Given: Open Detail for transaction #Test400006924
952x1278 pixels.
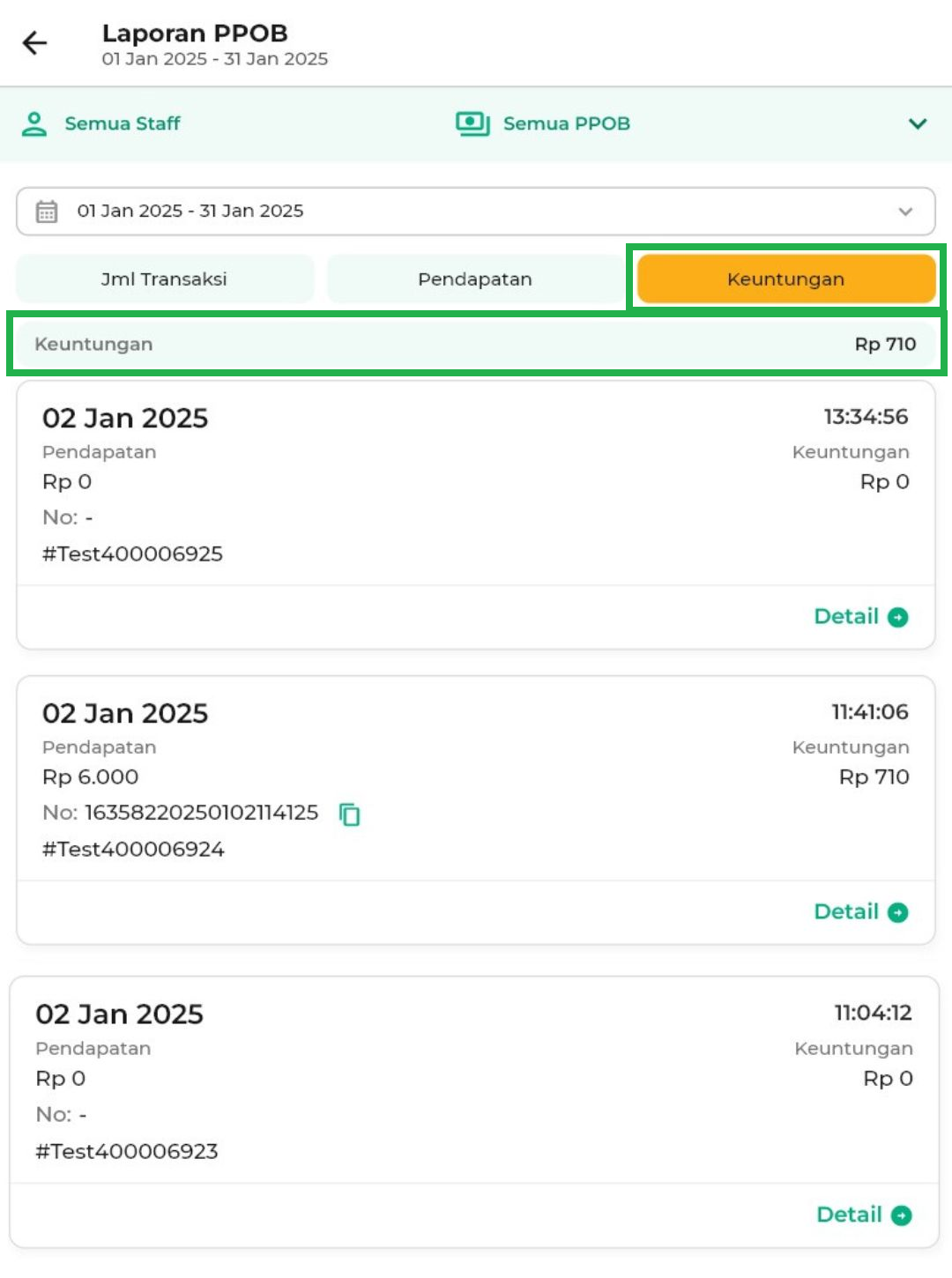Looking at the screenshot, I should point(846,912).
